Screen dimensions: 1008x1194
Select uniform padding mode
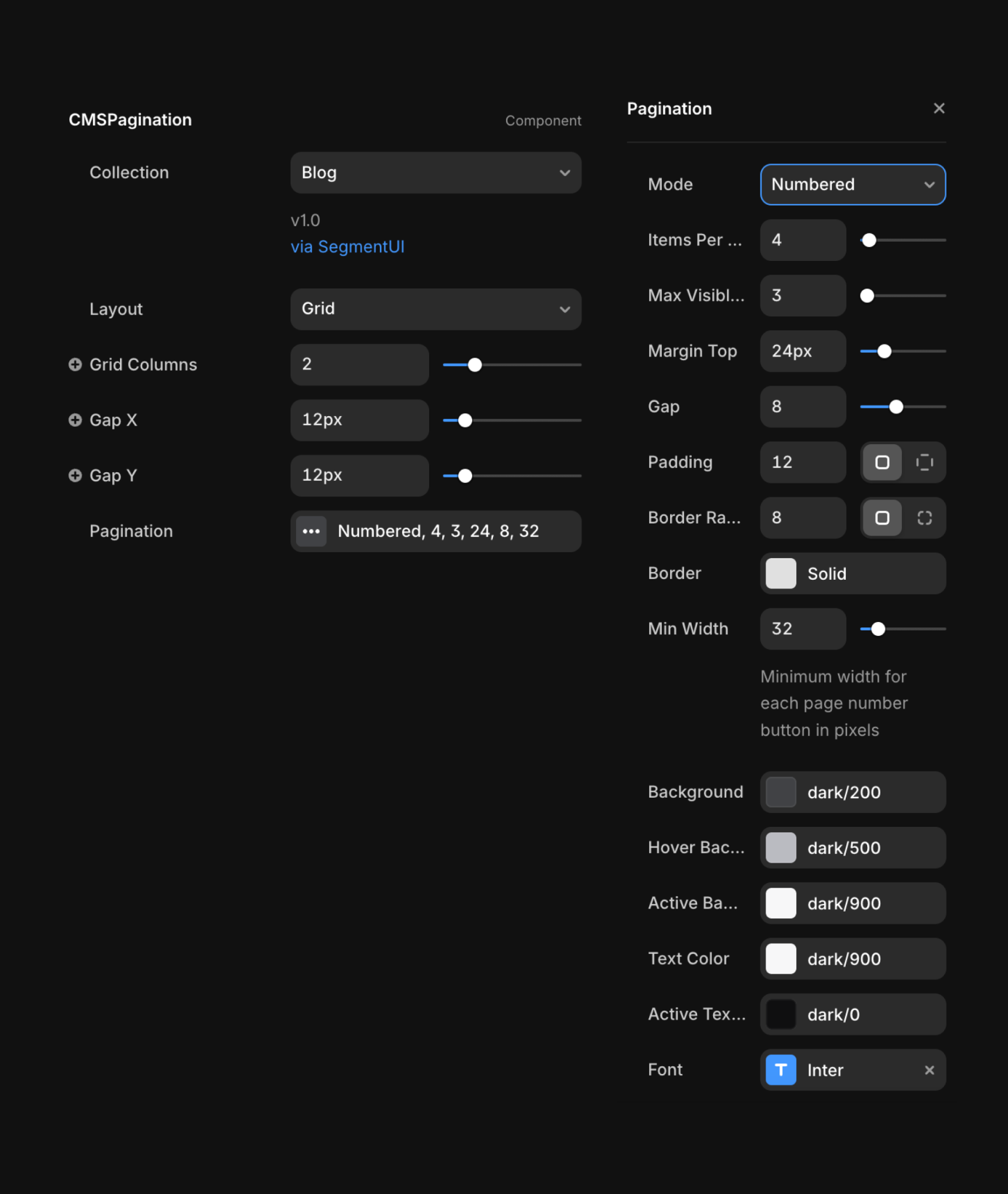(881, 462)
